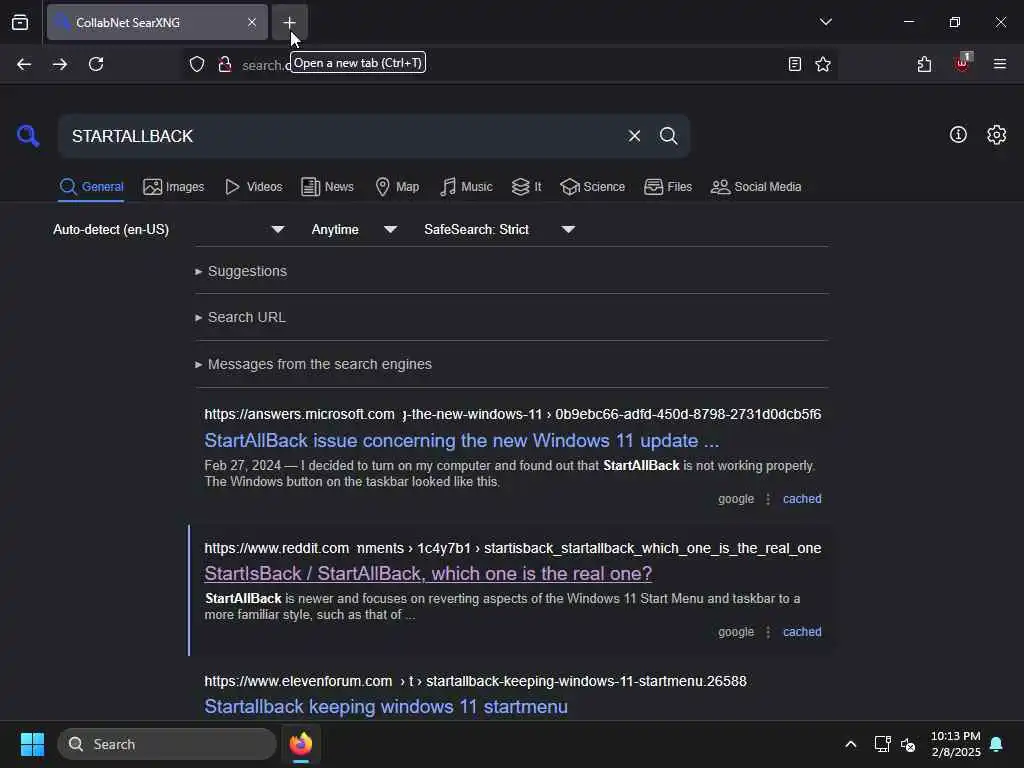Select Firefox in the taskbar
This screenshot has height=768, width=1024.
click(x=301, y=744)
